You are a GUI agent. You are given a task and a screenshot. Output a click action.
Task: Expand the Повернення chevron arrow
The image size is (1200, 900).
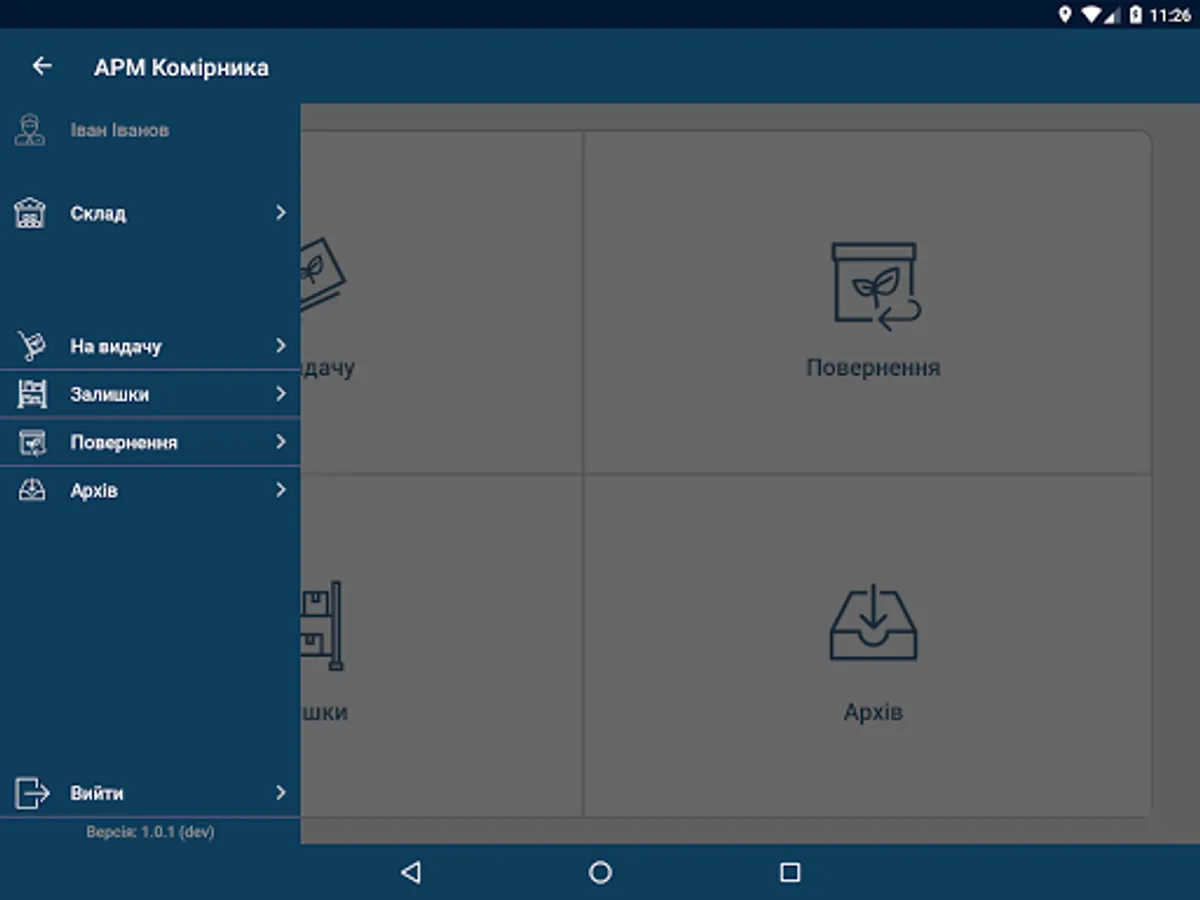pyautogui.click(x=281, y=442)
